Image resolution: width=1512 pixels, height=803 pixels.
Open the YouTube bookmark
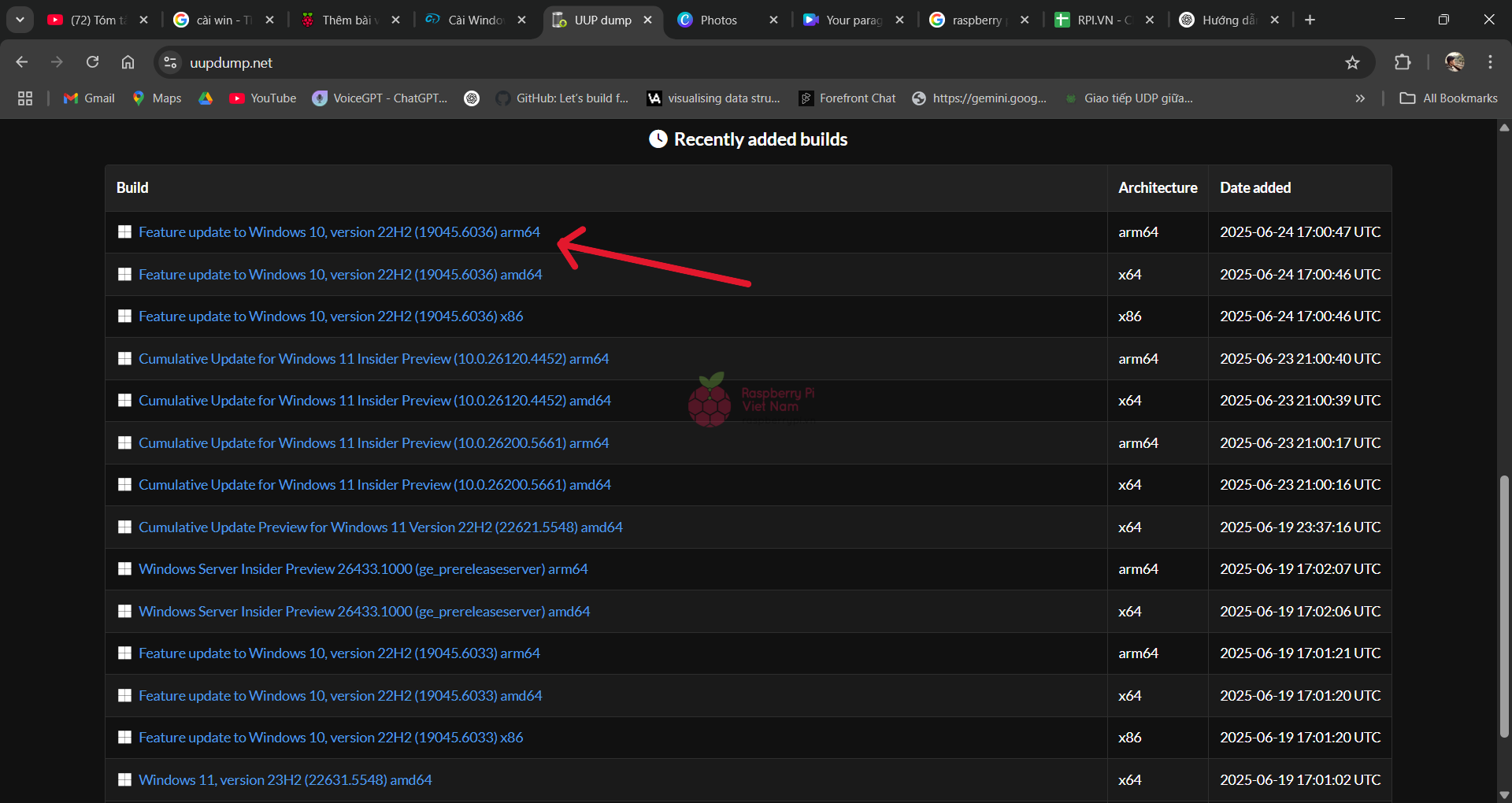[263, 98]
